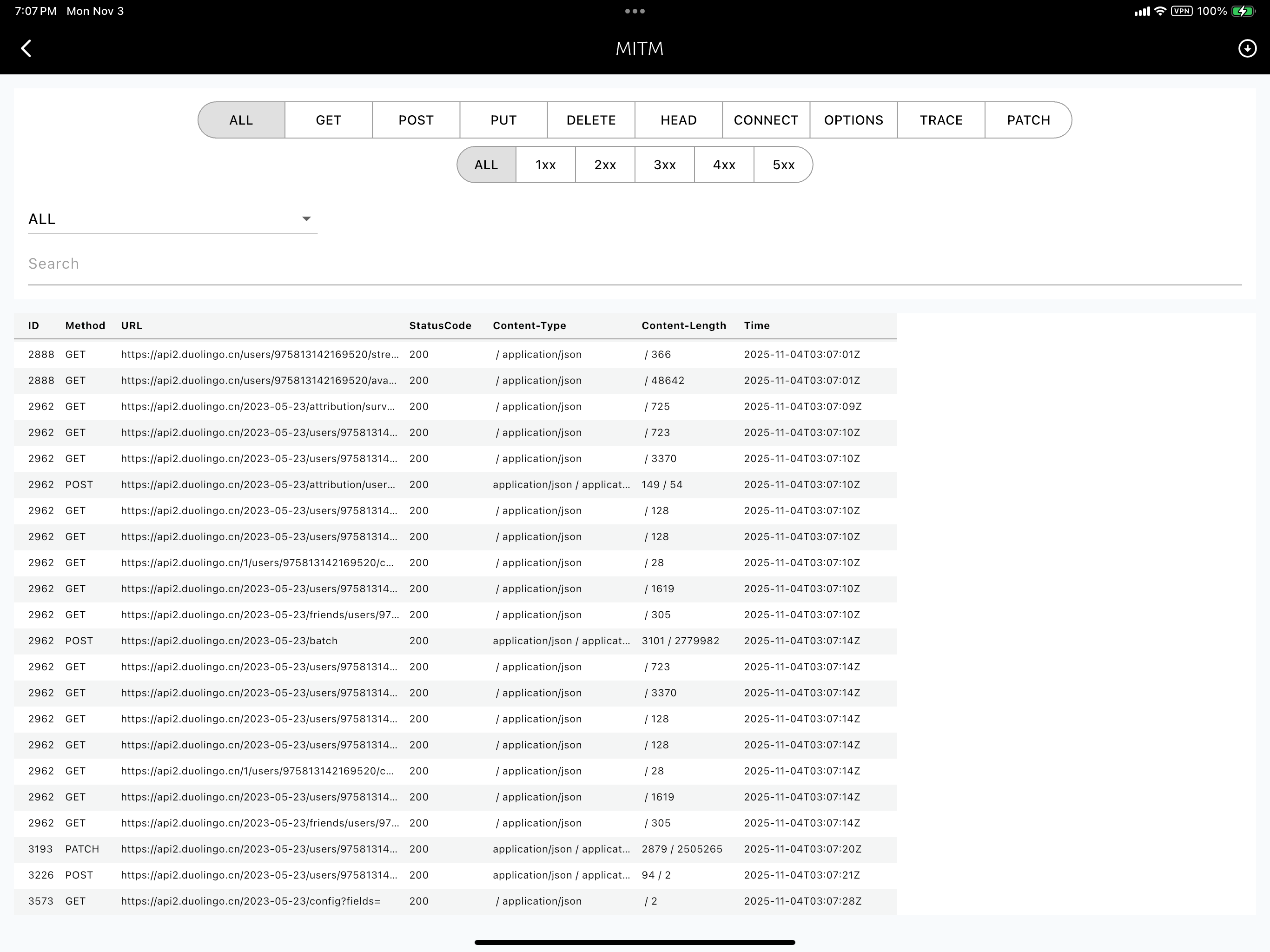Filter requests by GET method
The width and height of the screenshot is (1270, 952).
tap(328, 120)
